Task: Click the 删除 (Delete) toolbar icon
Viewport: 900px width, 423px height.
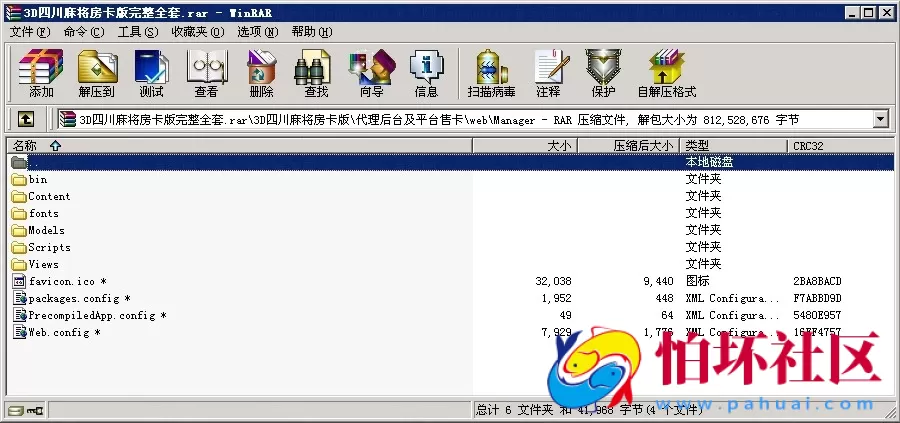Action: [x=262, y=67]
